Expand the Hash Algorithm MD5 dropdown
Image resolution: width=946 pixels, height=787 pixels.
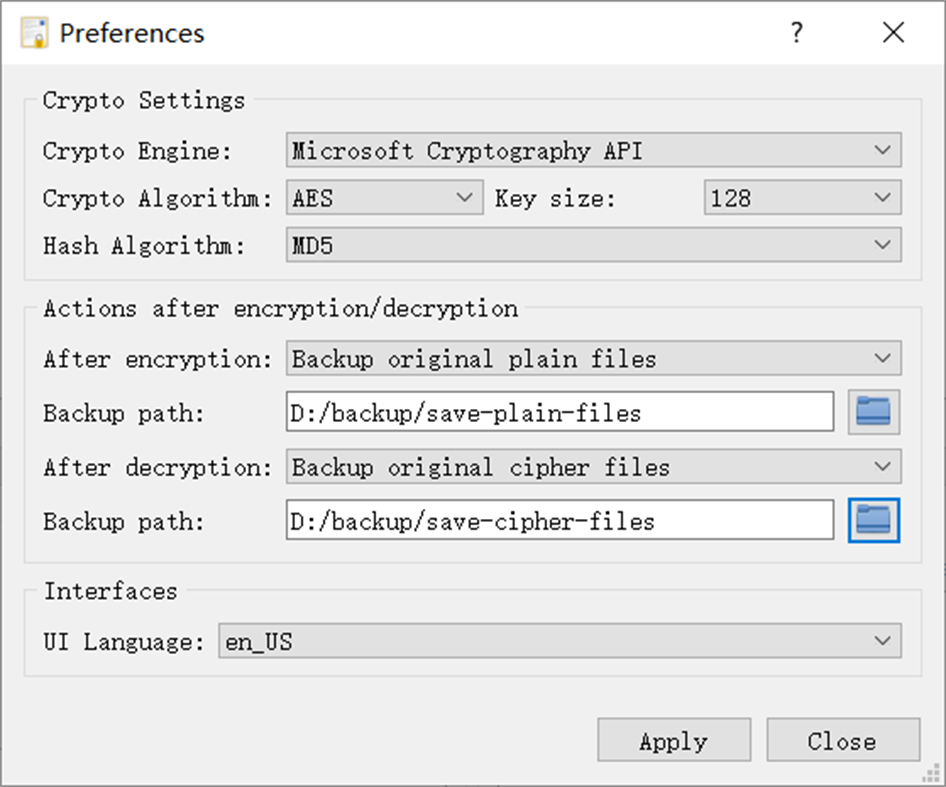click(x=593, y=245)
